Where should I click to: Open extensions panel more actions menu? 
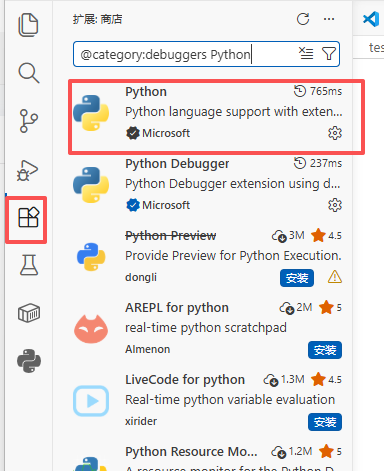pos(329,19)
